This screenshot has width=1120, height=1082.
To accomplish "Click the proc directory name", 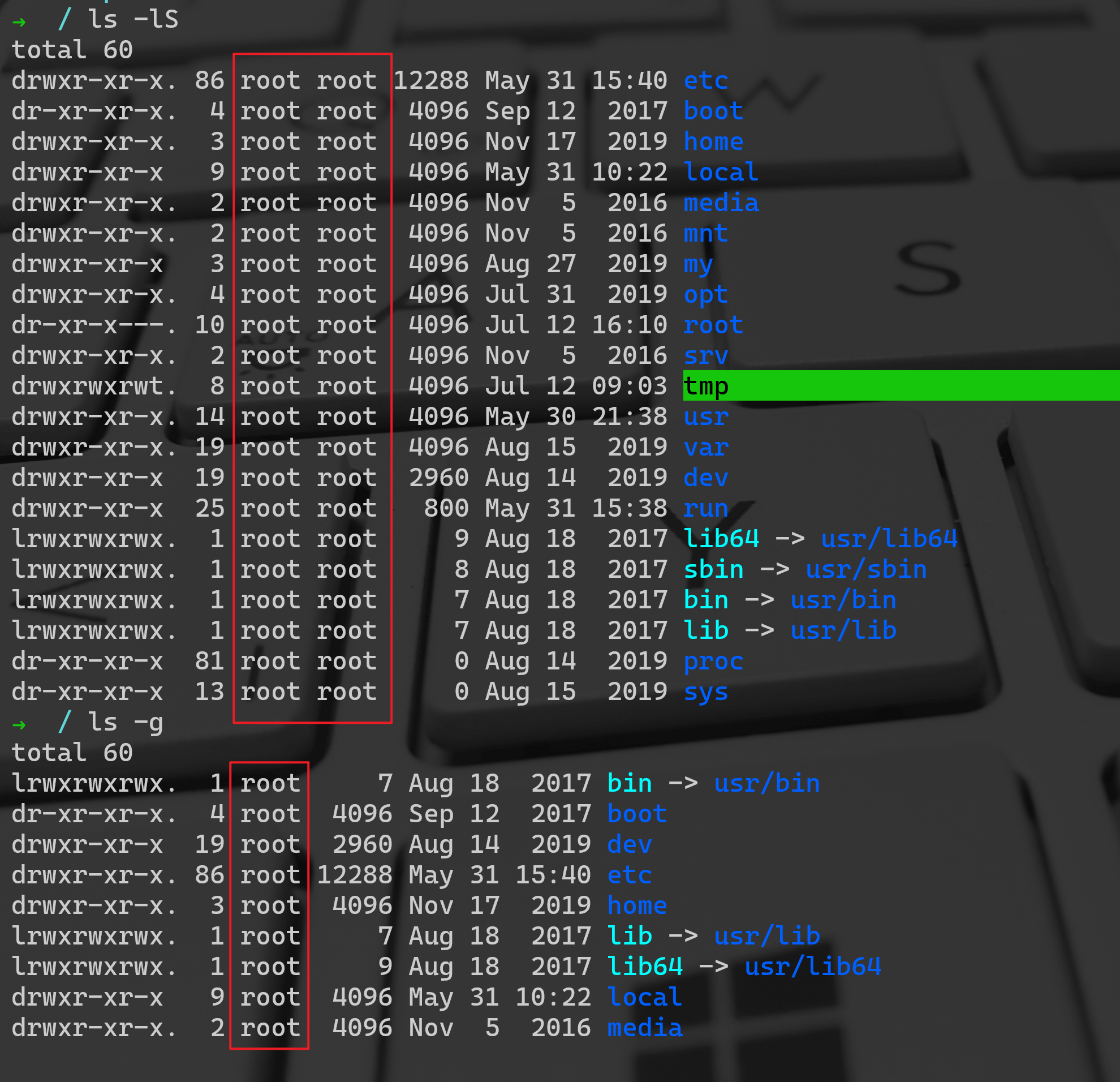I will 713,662.
